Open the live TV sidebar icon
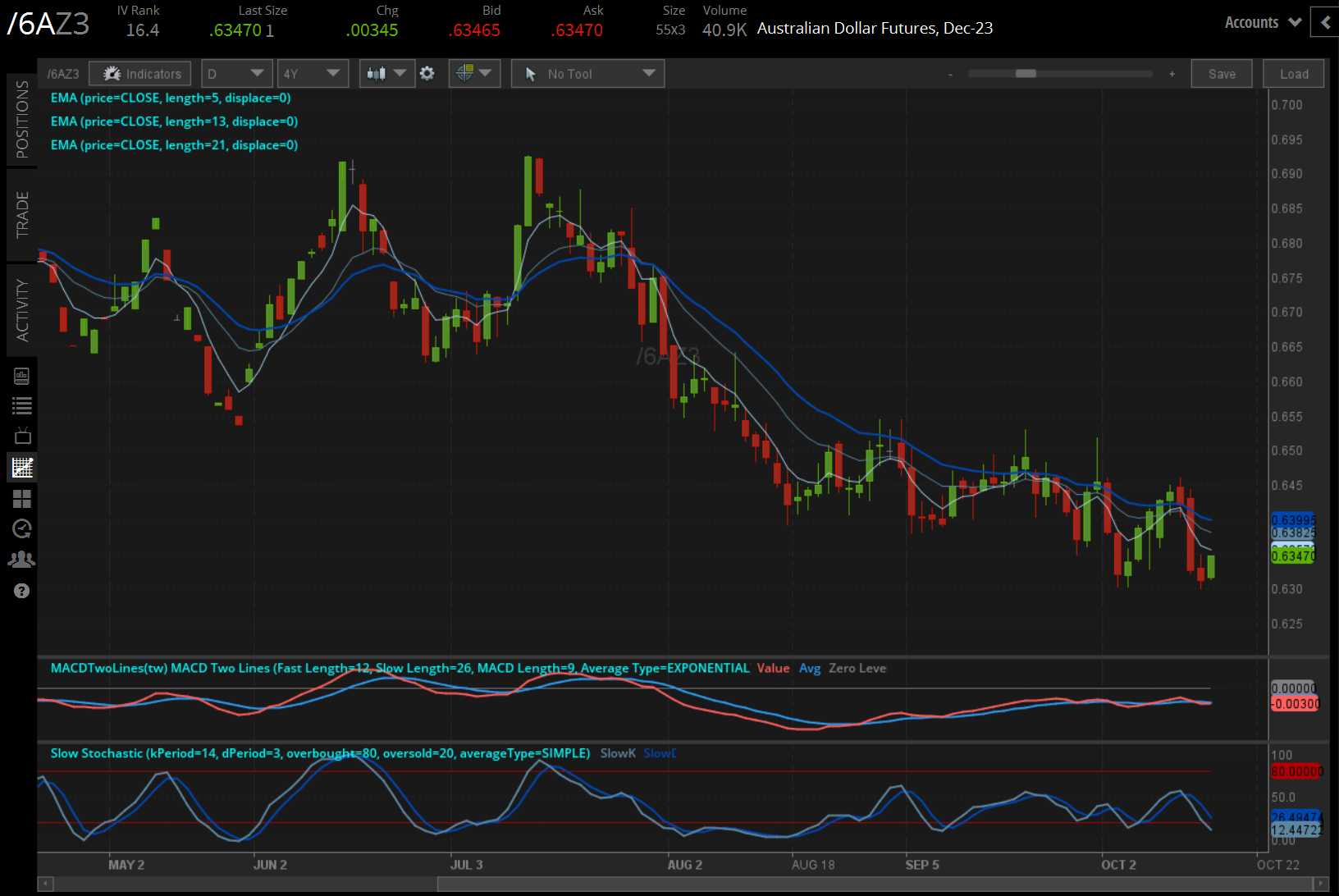This screenshot has height=896, width=1339. 22,436
